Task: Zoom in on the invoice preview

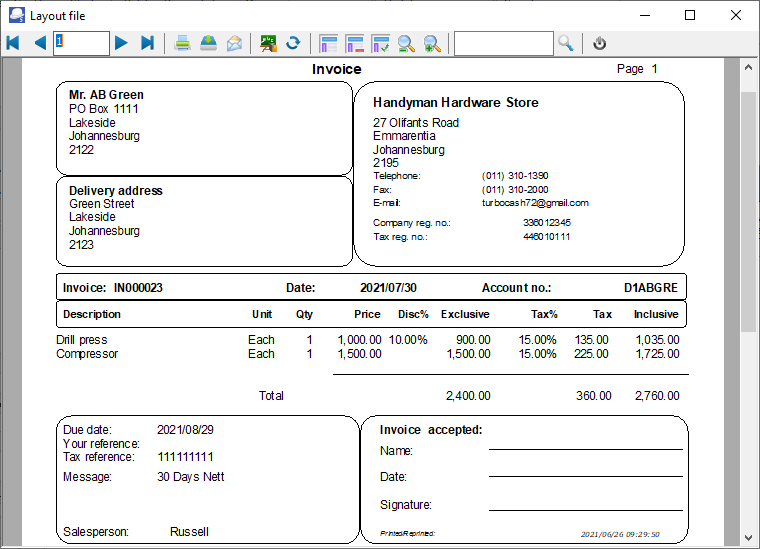Action: (x=432, y=43)
